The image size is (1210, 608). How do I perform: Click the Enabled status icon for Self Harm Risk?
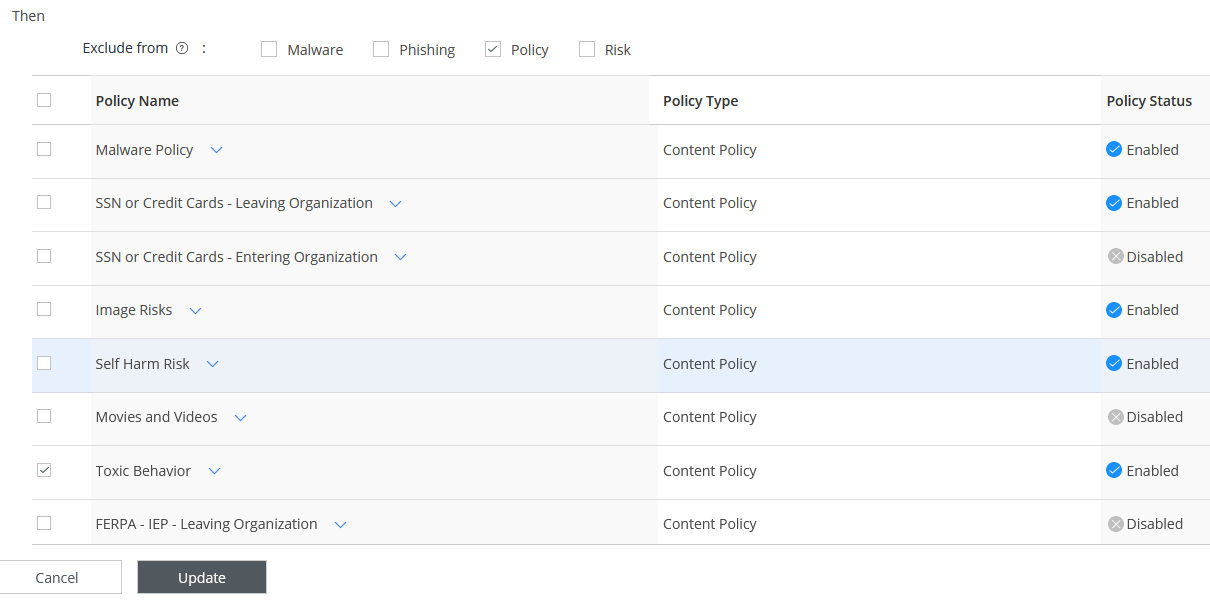pos(1113,364)
